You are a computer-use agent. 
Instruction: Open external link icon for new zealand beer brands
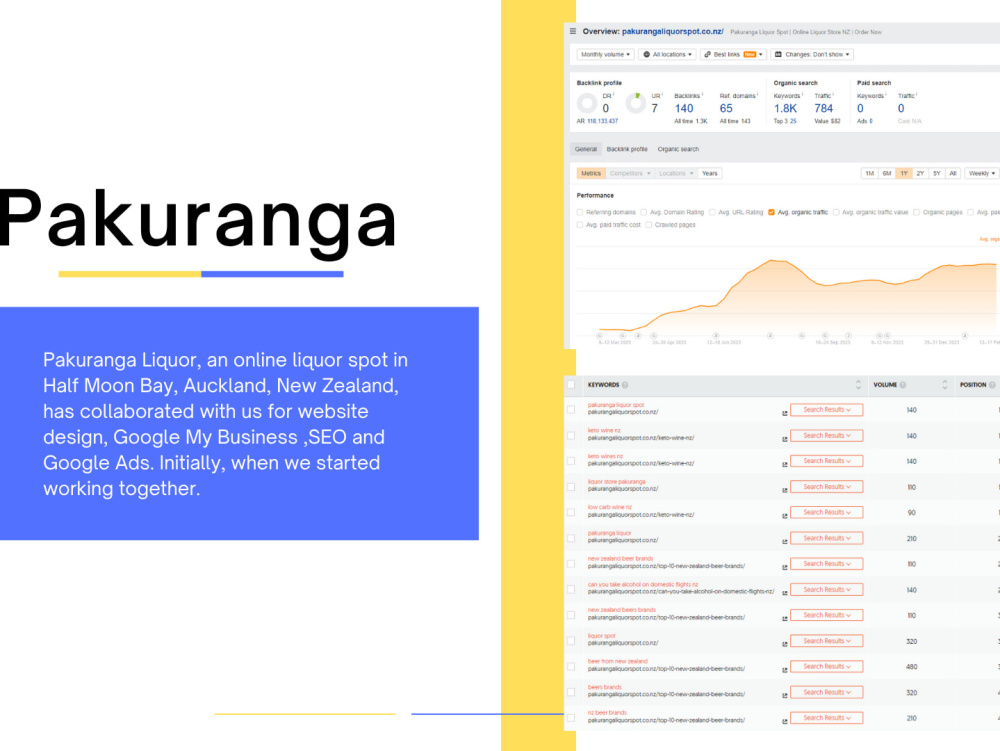pyautogui.click(x=784, y=567)
